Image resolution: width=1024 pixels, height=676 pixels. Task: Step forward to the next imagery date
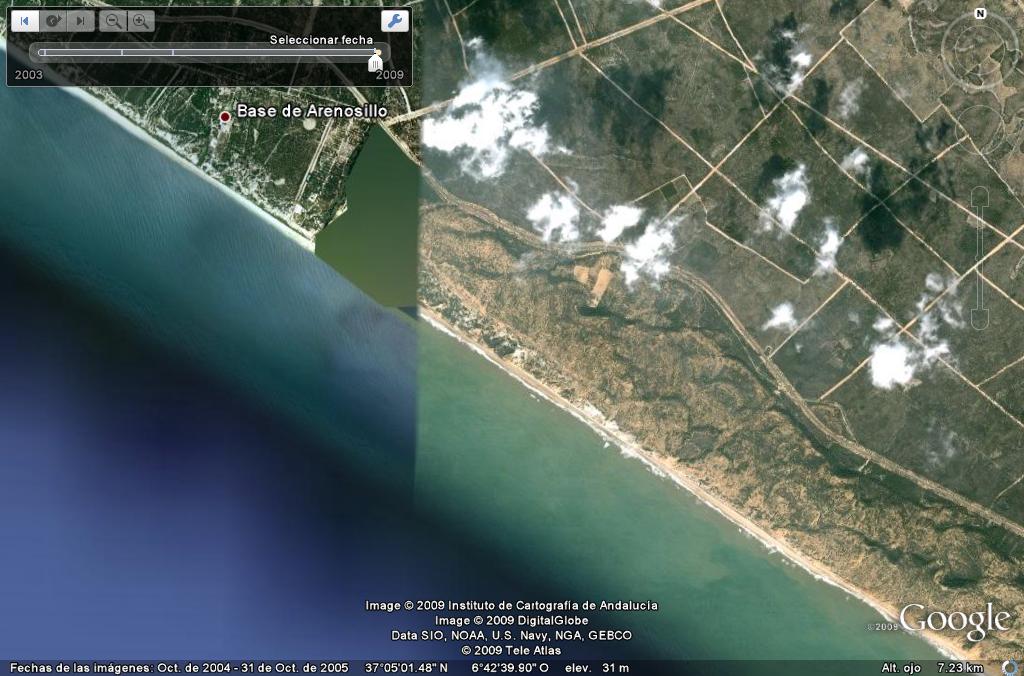click(x=81, y=20)
